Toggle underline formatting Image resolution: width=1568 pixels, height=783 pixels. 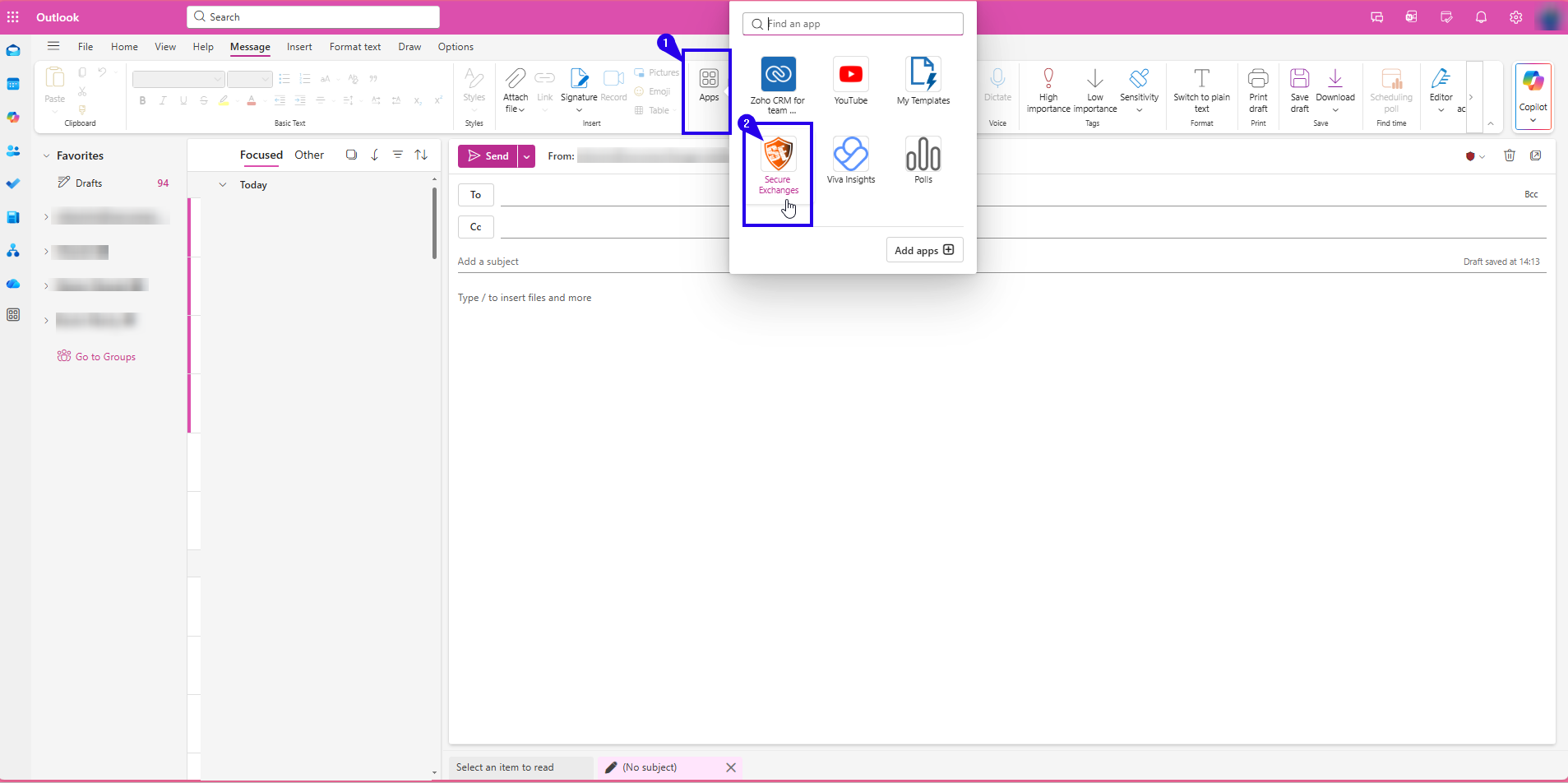pos(183,100)
